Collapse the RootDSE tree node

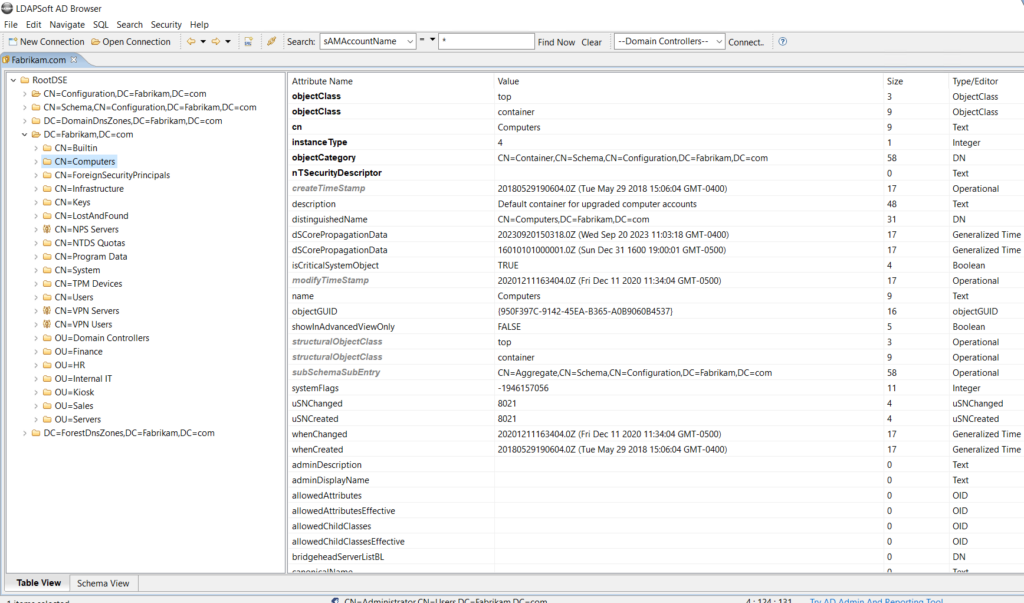click(13, 80)
